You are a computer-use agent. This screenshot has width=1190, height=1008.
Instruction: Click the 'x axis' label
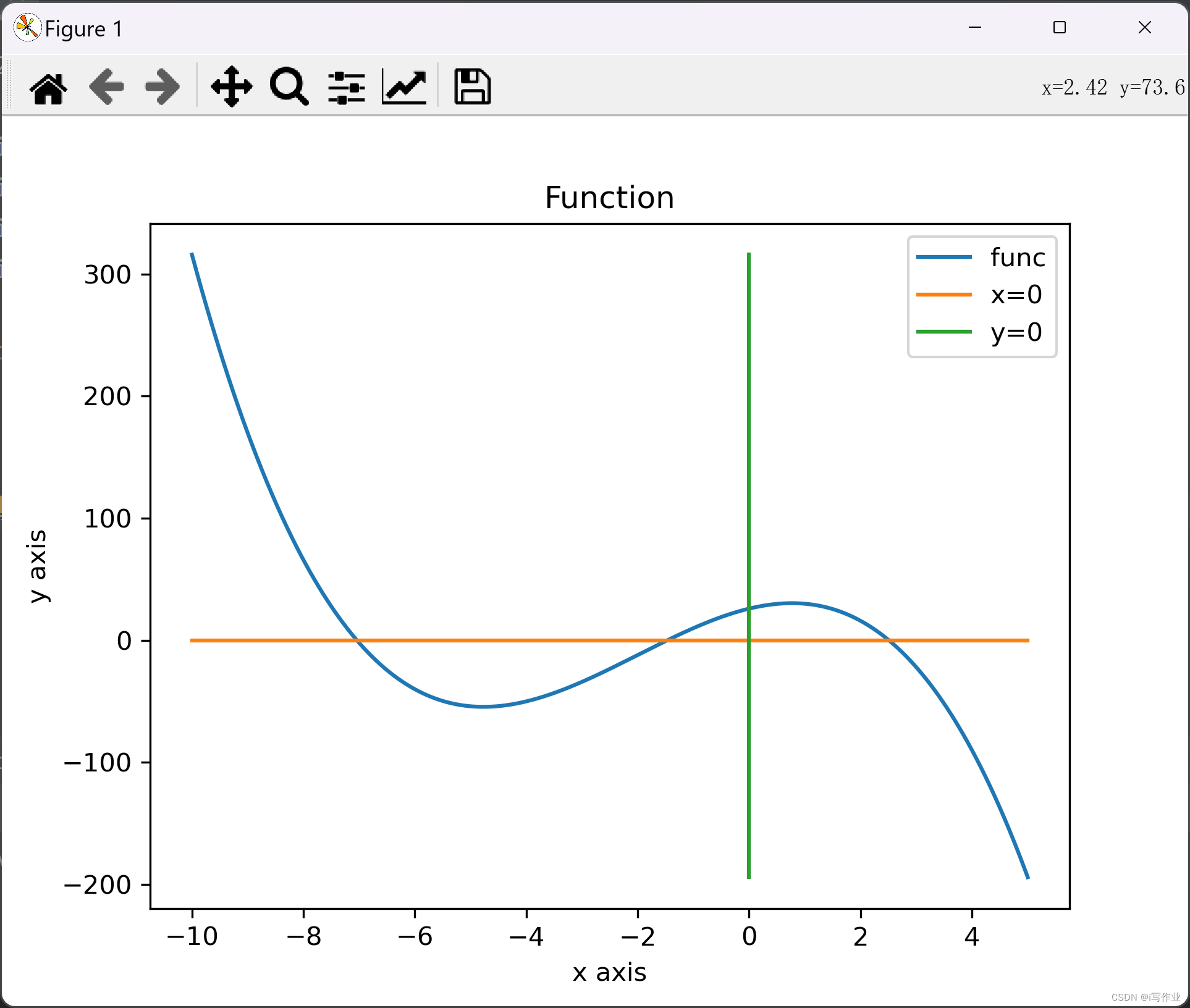(609, 972)
